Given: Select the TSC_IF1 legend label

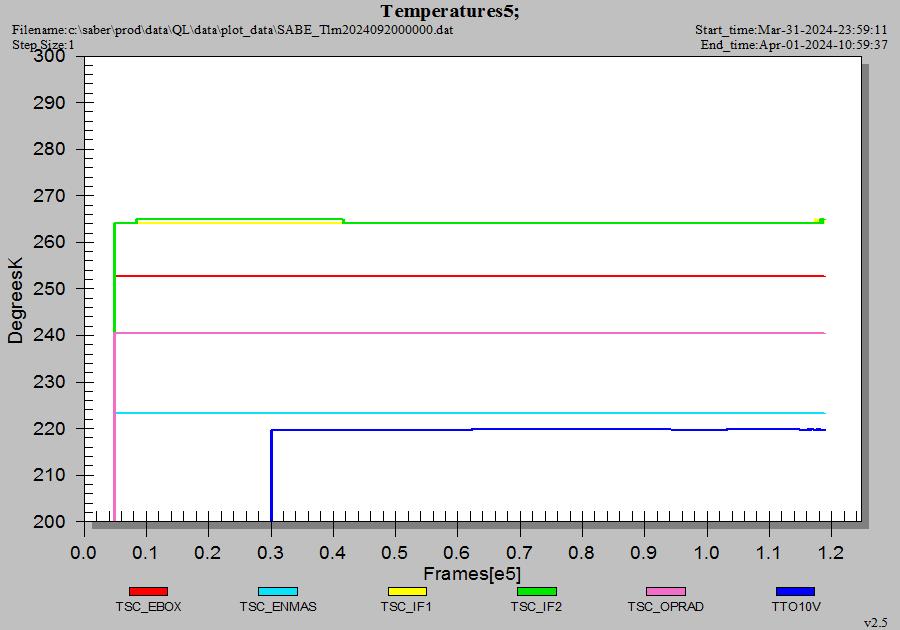Looking at the screenshot, I should click(x=406, y=606).
